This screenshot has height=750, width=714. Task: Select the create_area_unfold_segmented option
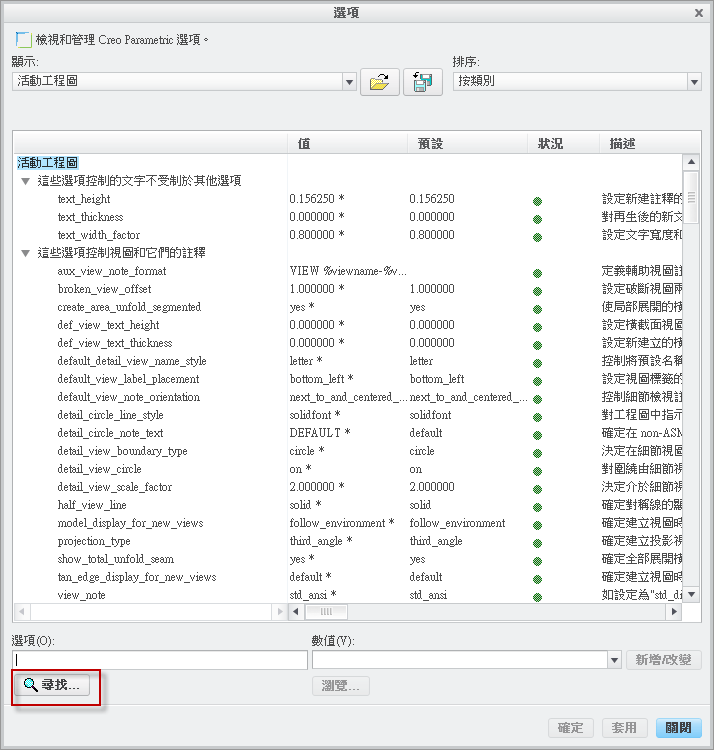pos(129,307)
